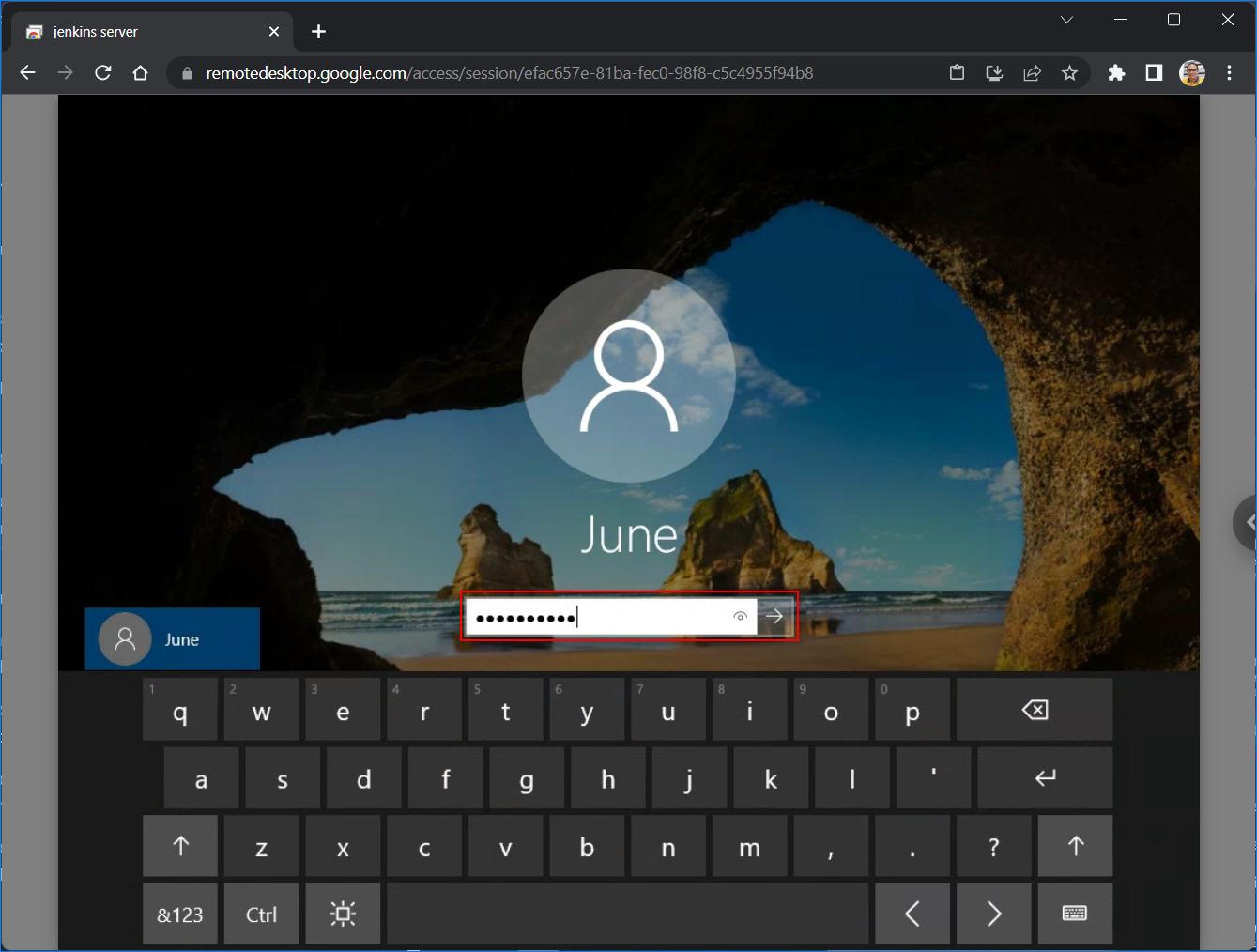Click the password reveal eye icon
Image resolution: width=1257 pixels, height=952 pixels.
[x=740, y=617]
